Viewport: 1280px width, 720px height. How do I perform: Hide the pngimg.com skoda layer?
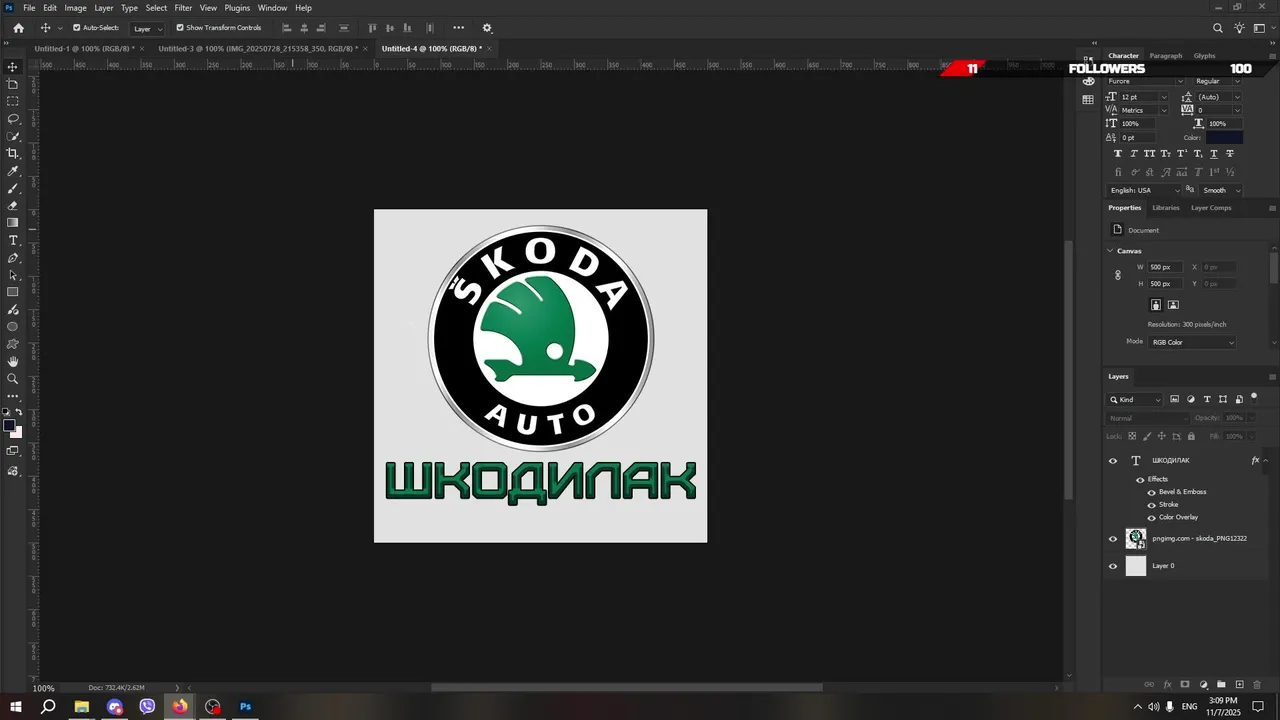[x=1113, y=539]
